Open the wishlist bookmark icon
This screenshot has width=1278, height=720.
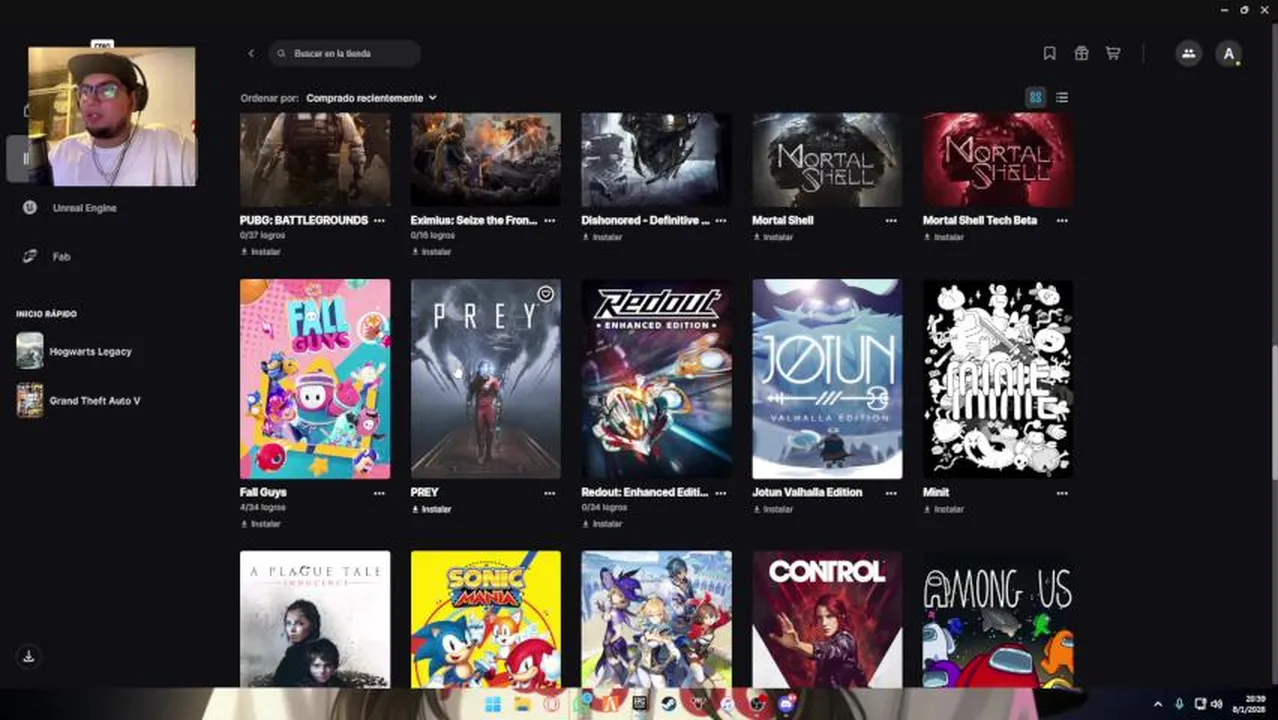coord(1049,53)
